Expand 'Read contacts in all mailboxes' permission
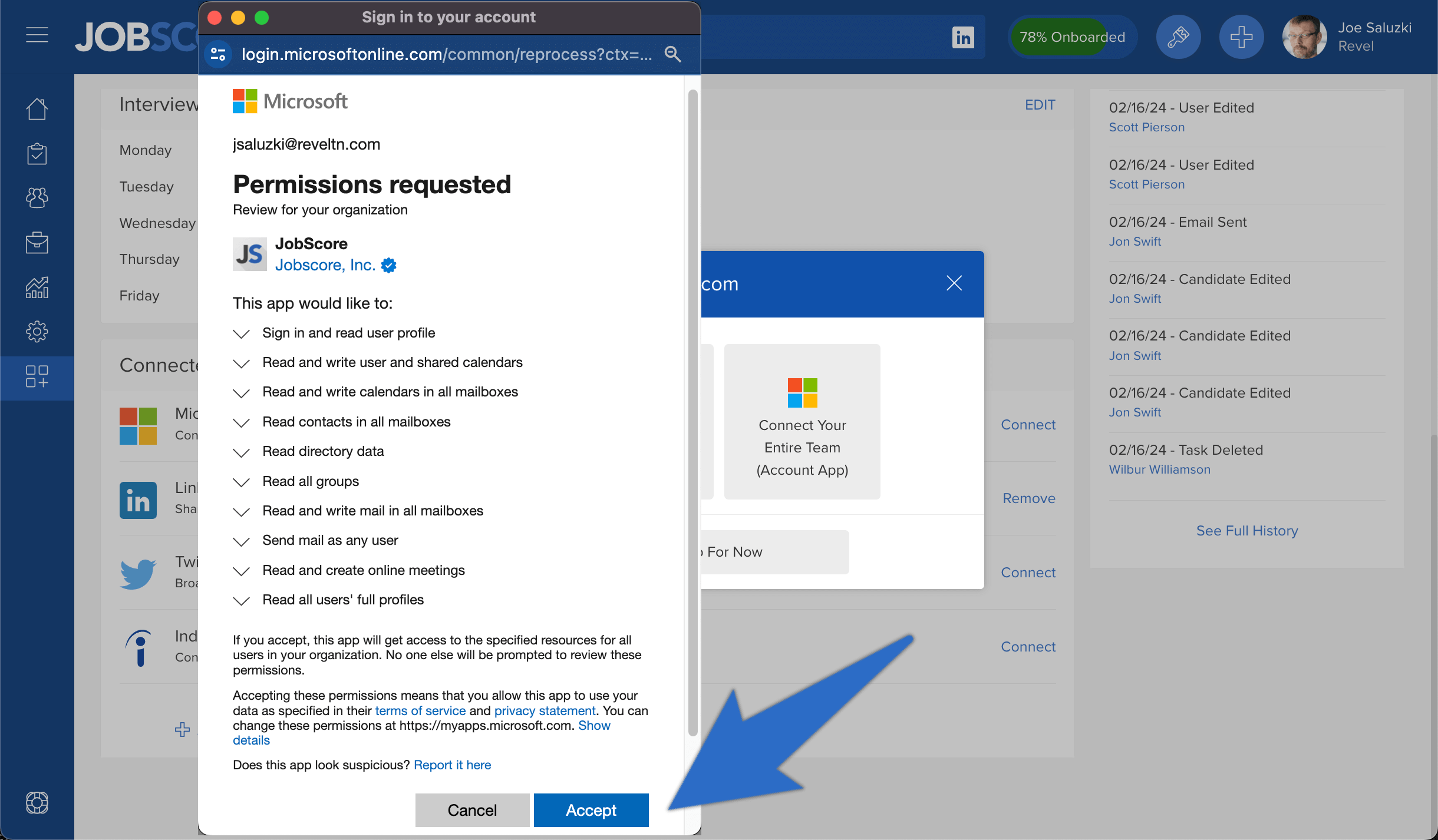 pos(241,423)
